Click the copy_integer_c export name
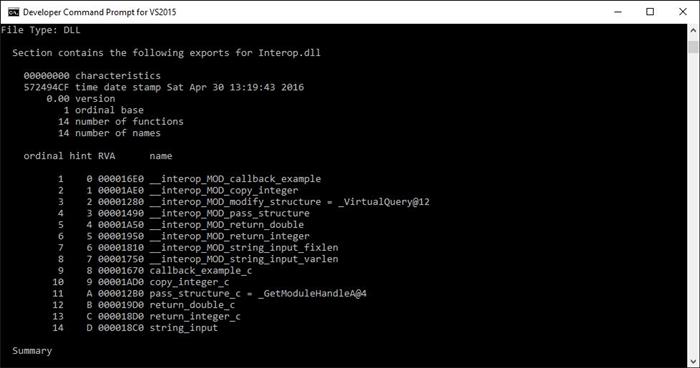 pyautogui.click(x=189, y=282)
